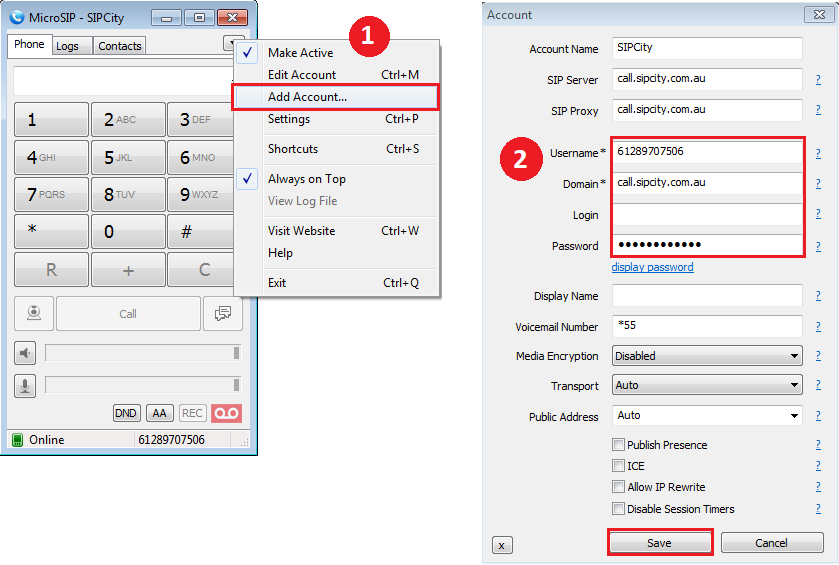Open Transport dropdown set to Auto
This screenshot has height=565, width=839.
click(707, 385)
